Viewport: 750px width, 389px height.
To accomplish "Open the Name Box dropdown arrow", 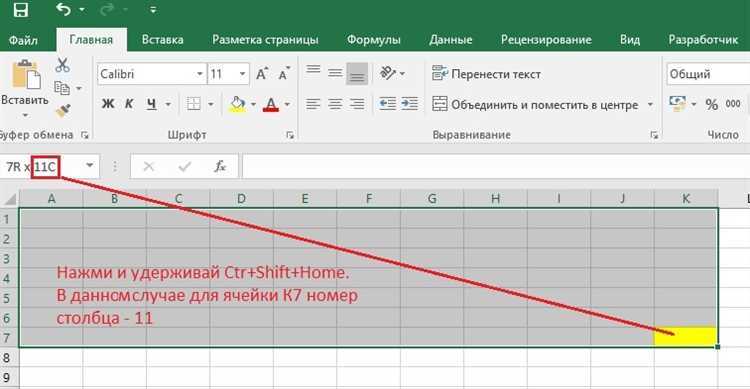I will click(x=89, y=166).
